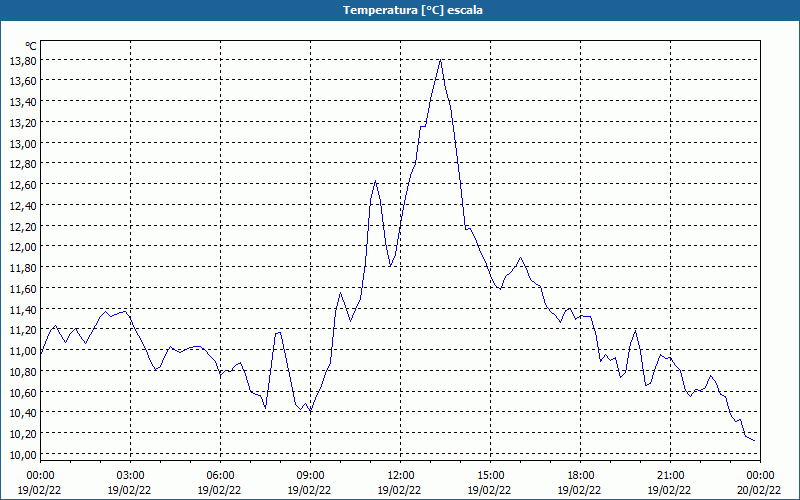Click the 10,60 scale label
The image size is (800, 500).
click(x=23, y=392)
